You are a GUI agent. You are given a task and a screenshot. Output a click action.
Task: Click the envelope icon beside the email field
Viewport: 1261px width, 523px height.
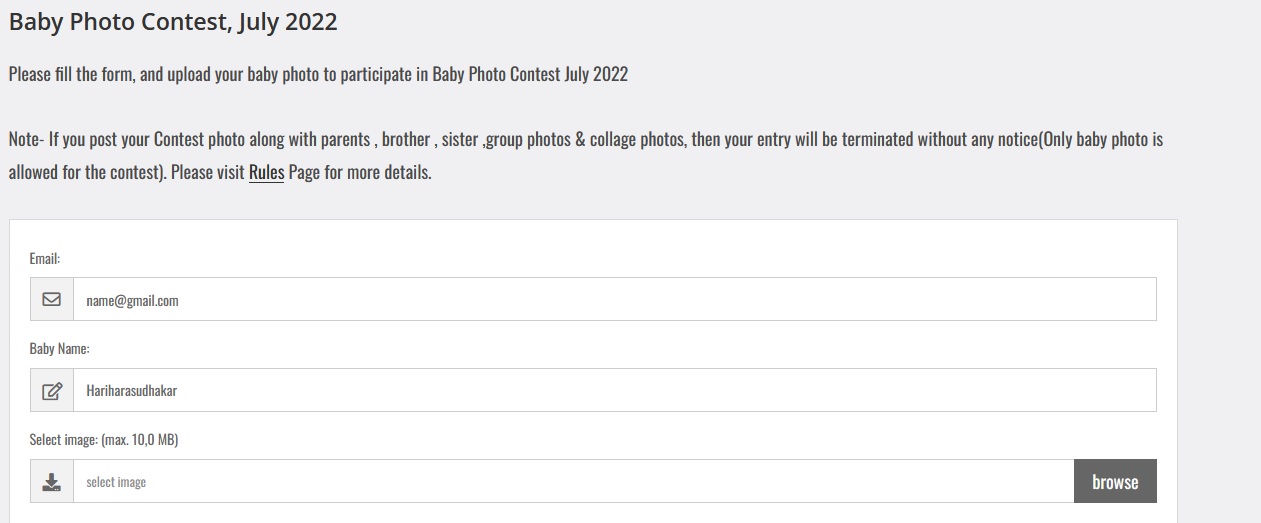click(x=52, y=299)
